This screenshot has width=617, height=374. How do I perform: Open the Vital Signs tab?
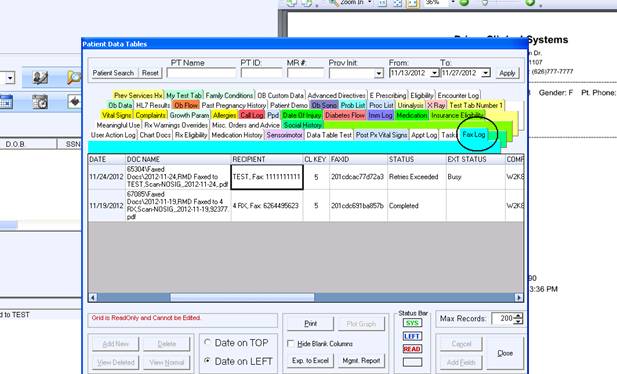[x=116, y=115]
